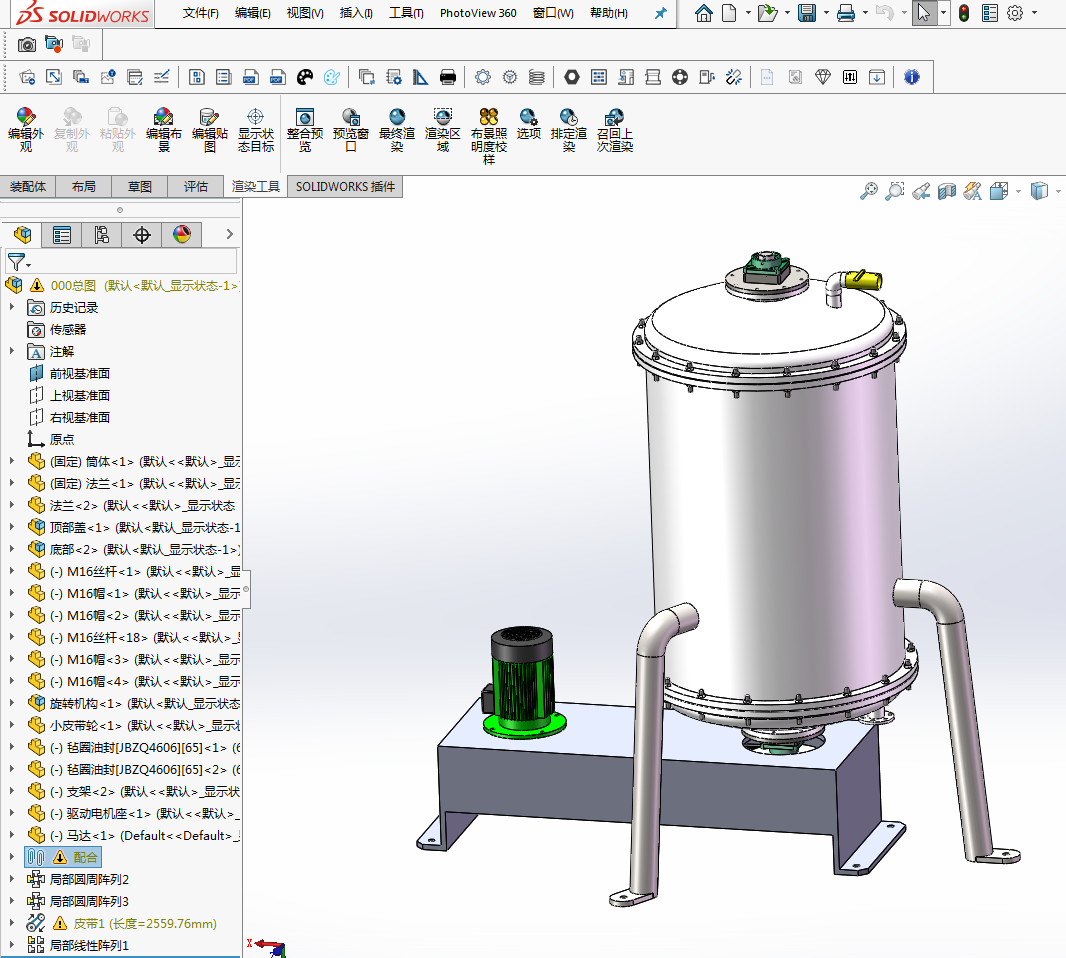The height and width of the screenshot is (958, 1066).
Task: Switch to the 评估 tab
Action: click(196, 186)
